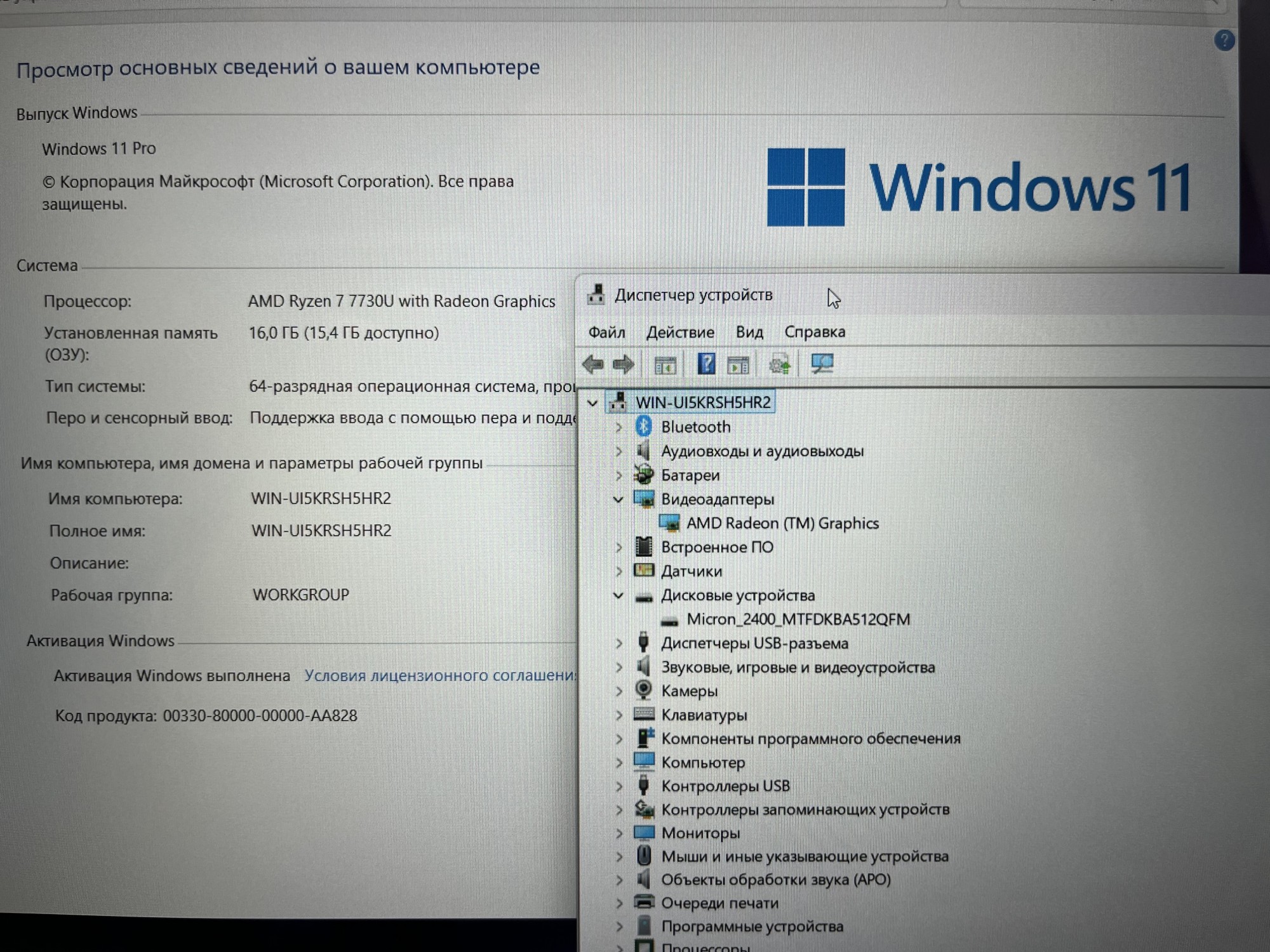This screenshot has width=1270, height=952.
Task: Expand the Клавиатуры device category
Action: [x=619, y=715]
